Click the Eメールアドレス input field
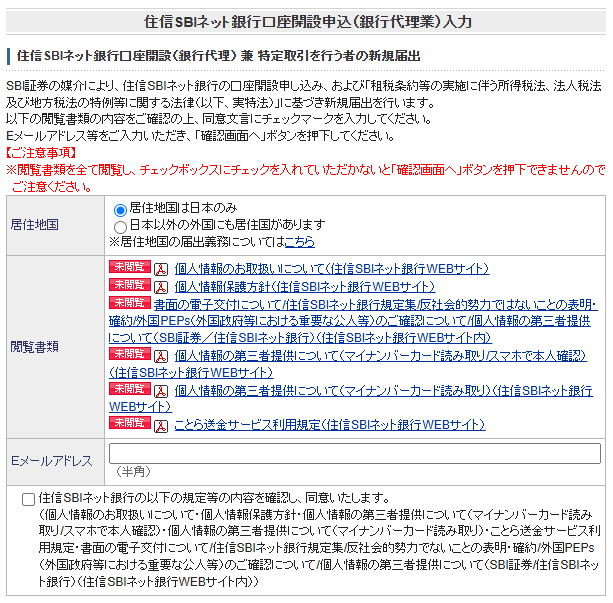This screenshot has width=613, height=603. 355,453
